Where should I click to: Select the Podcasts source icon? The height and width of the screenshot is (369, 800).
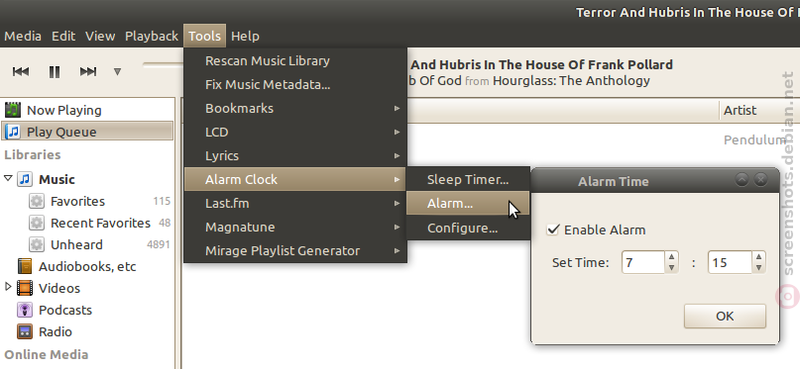24,310
